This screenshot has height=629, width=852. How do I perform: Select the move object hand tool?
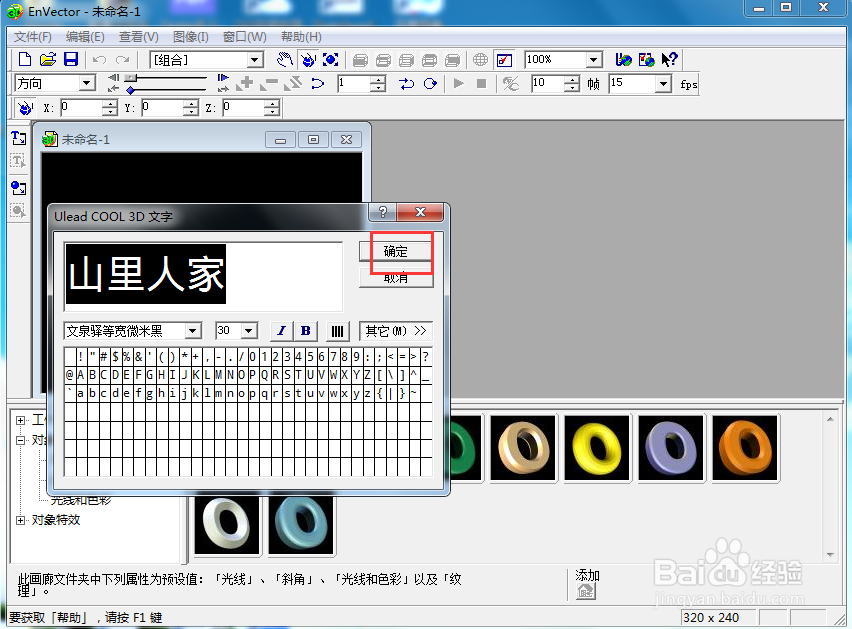tap(285, 59)
